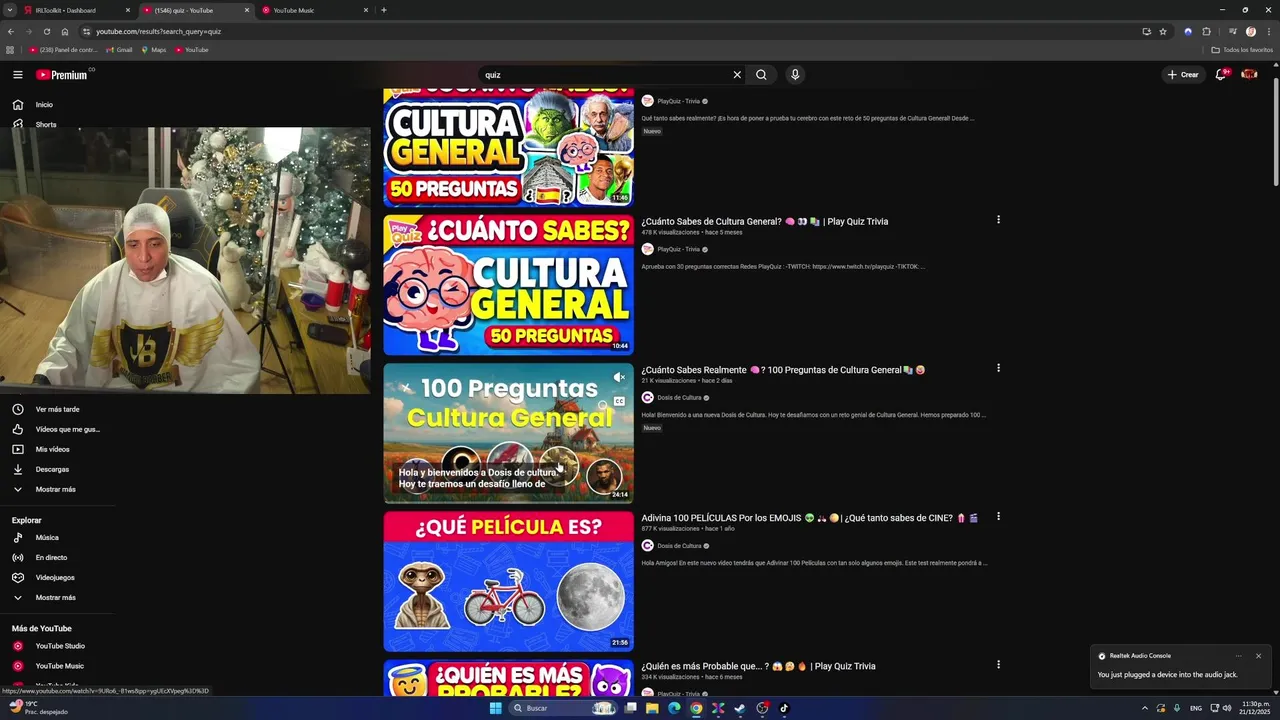Image resolution: width=1280 pixels, height=720 pixels.
Task: Open the Crear button
Action: [x=1183, y=75]
